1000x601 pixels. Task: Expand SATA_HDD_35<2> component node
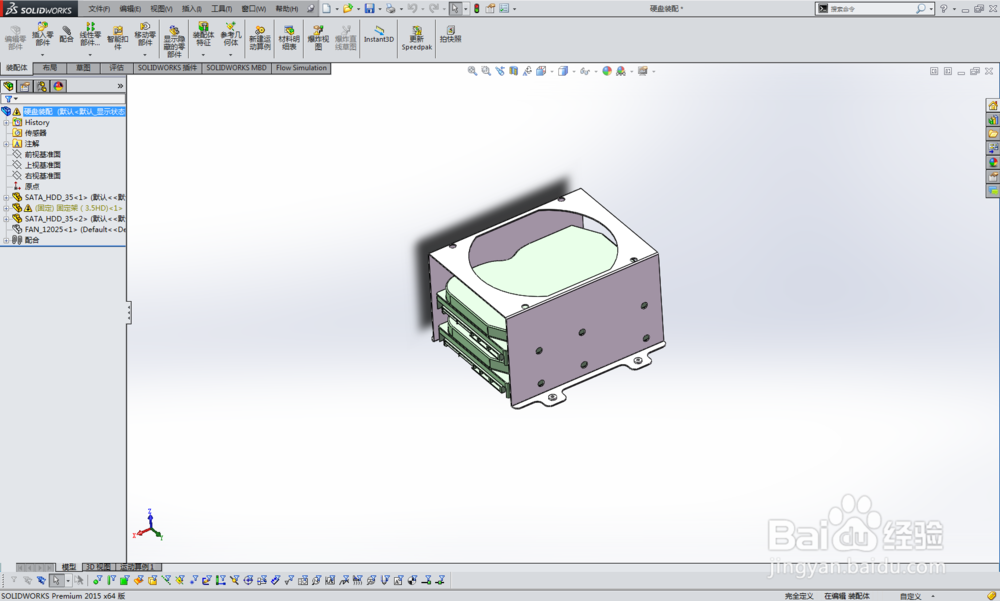6,219
